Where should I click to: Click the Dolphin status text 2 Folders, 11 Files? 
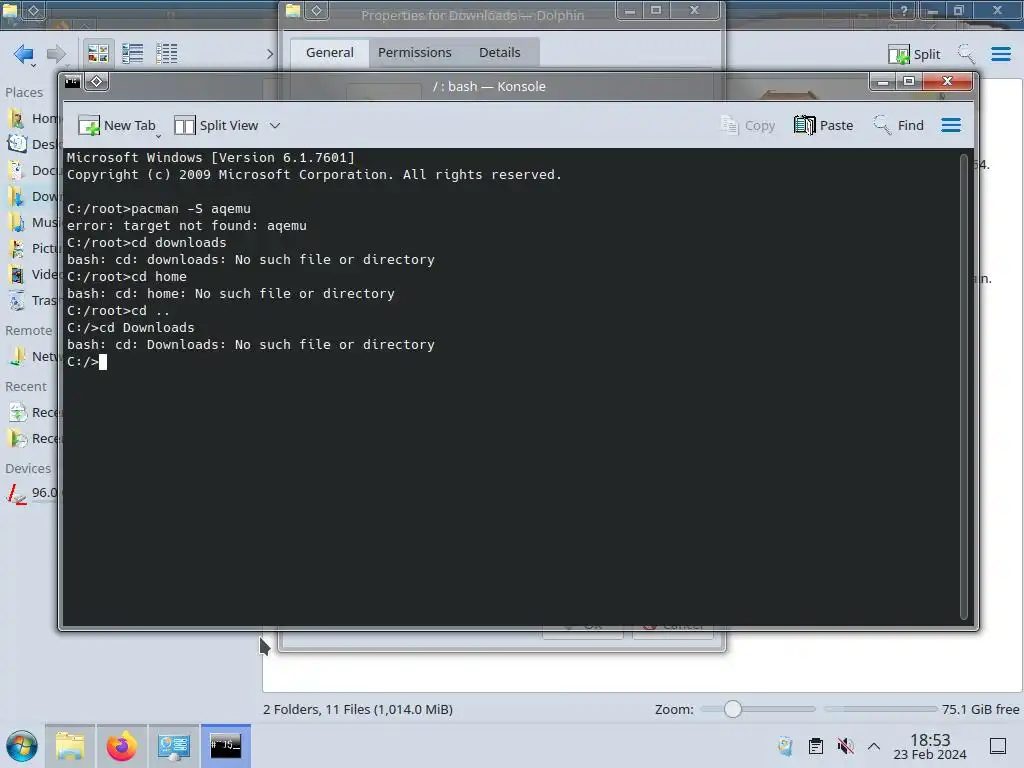click(358, 709)
